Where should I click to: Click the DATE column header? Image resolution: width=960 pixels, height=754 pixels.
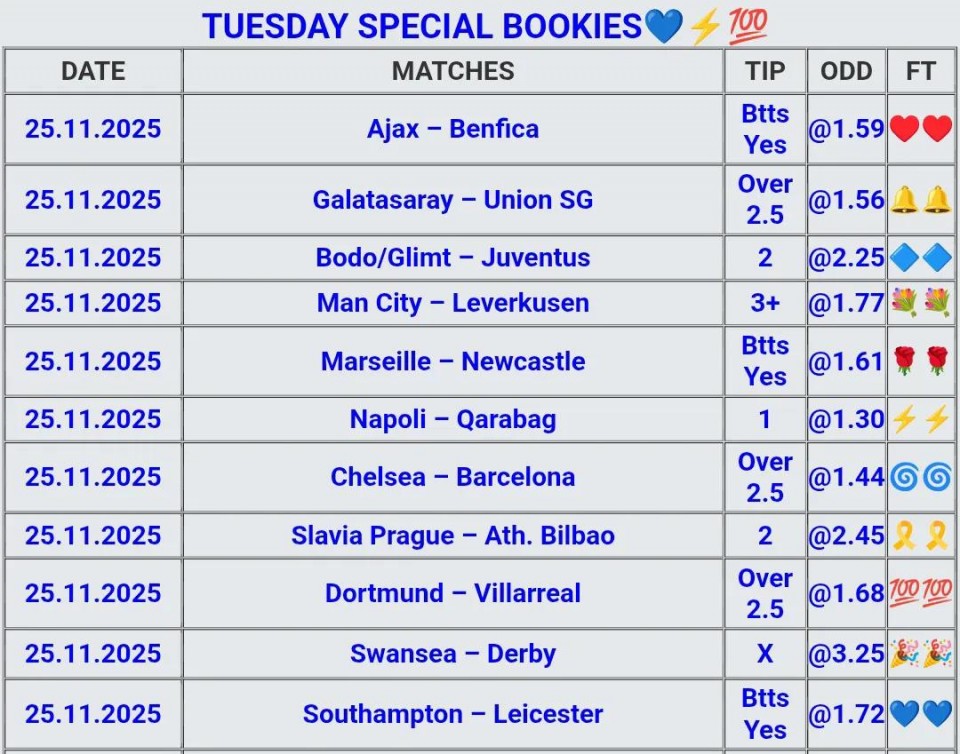click(x=93, y=71)
